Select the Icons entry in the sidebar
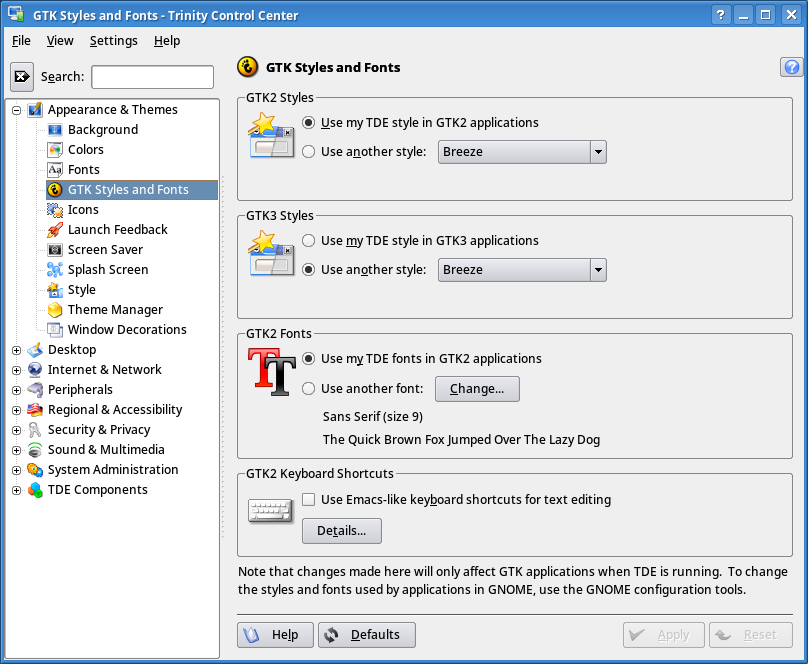 55,209
